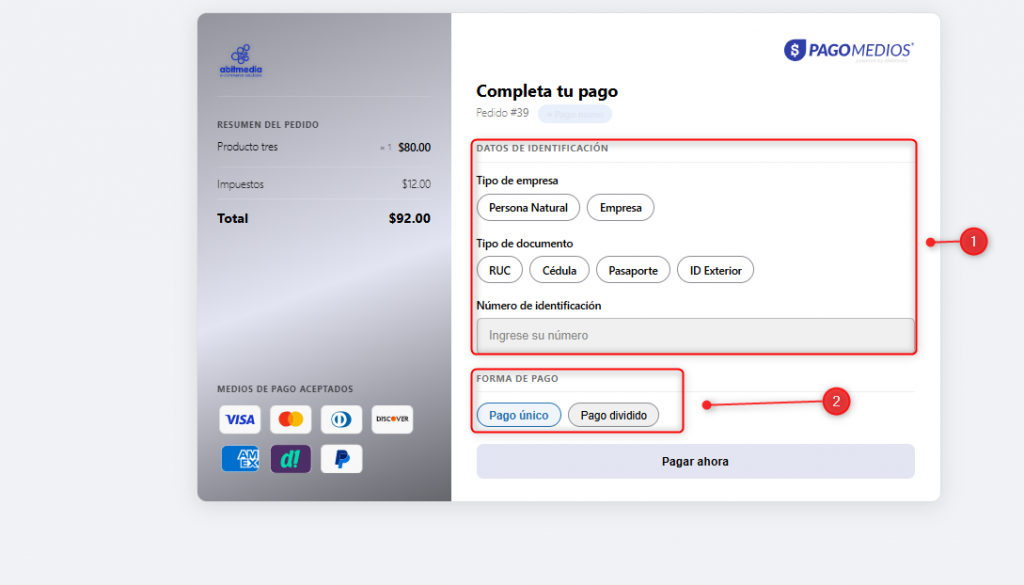Click the PagoMedios logo
The height and width of the screenshot is (585, 1024).
tap(848, 50)
